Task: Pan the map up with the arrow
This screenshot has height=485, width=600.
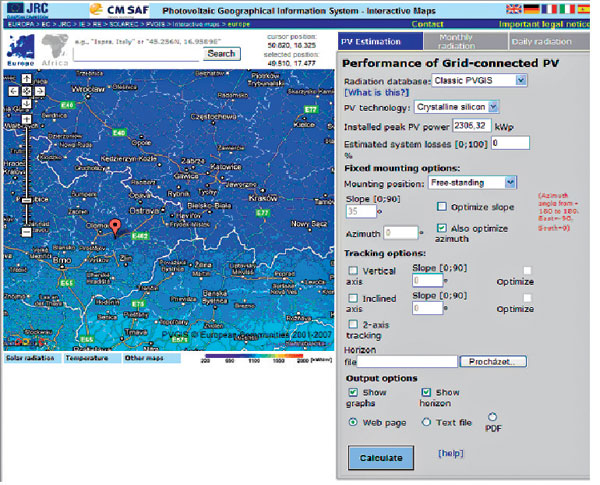Action: (x=26, y=79)
